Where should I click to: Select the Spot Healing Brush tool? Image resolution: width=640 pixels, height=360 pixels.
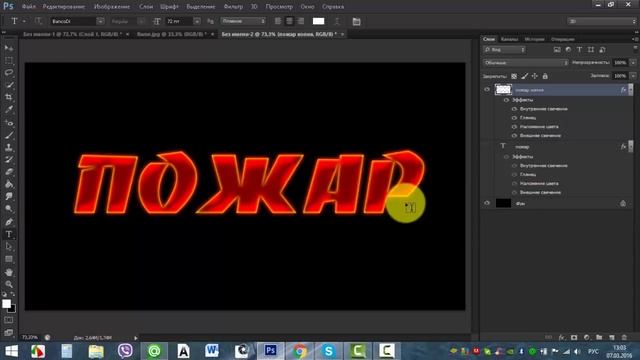[x=9, y=122]
